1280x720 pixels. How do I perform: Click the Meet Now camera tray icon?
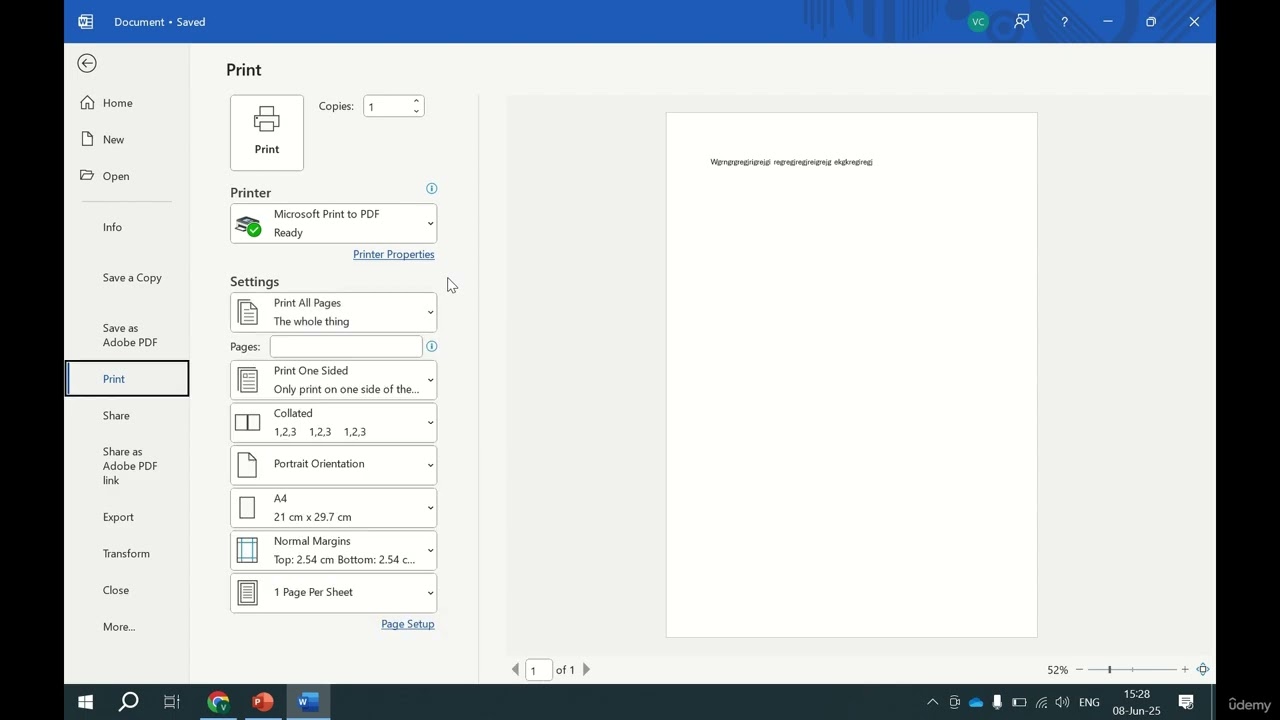(955, 702)
